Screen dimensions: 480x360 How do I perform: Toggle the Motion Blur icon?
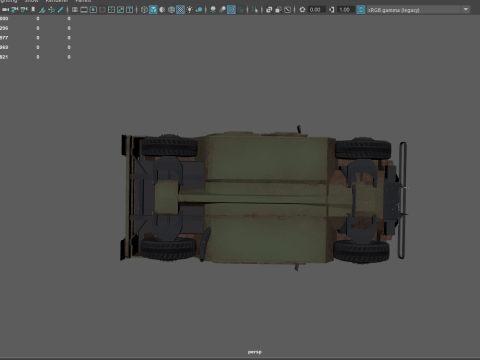(x=222, y=10)
